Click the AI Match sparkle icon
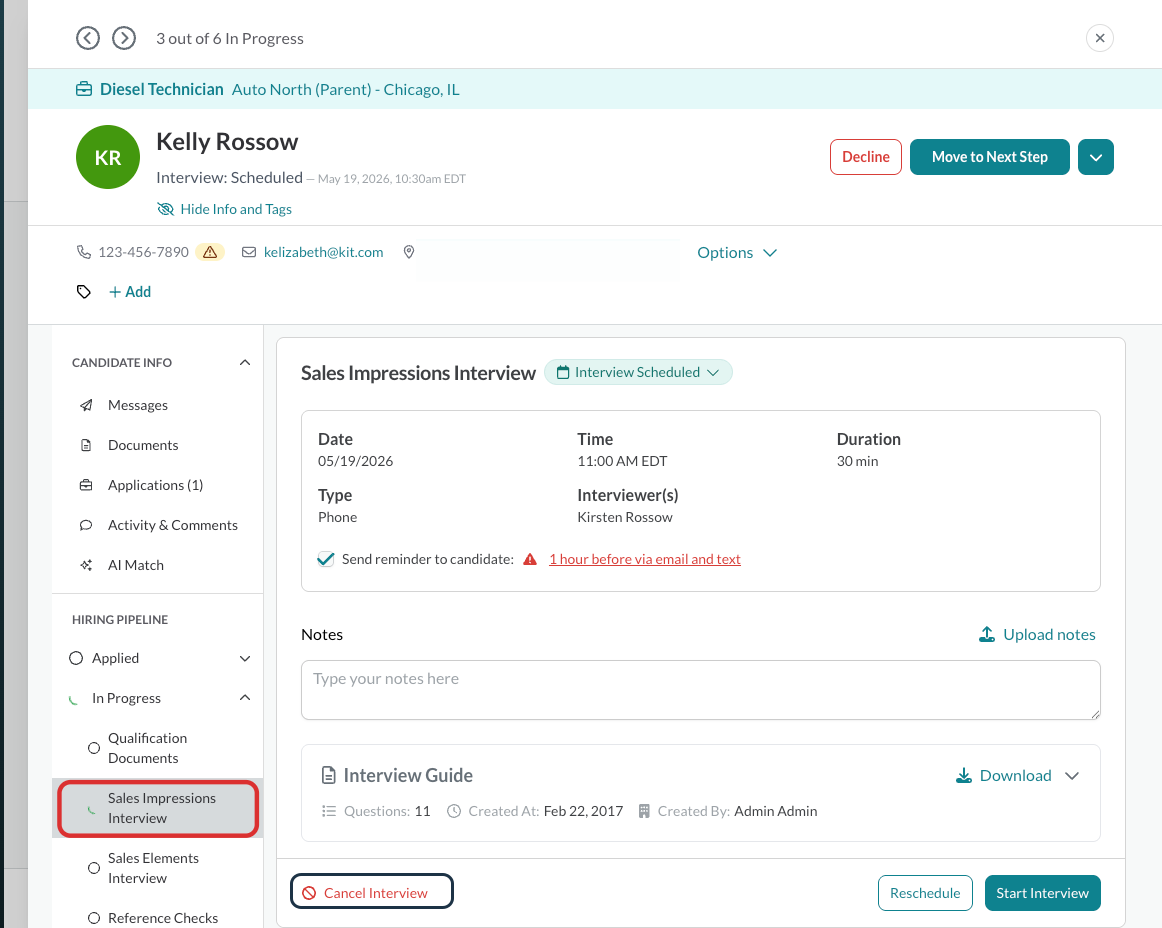The image size is (1162, 928). tap(86, 566)
